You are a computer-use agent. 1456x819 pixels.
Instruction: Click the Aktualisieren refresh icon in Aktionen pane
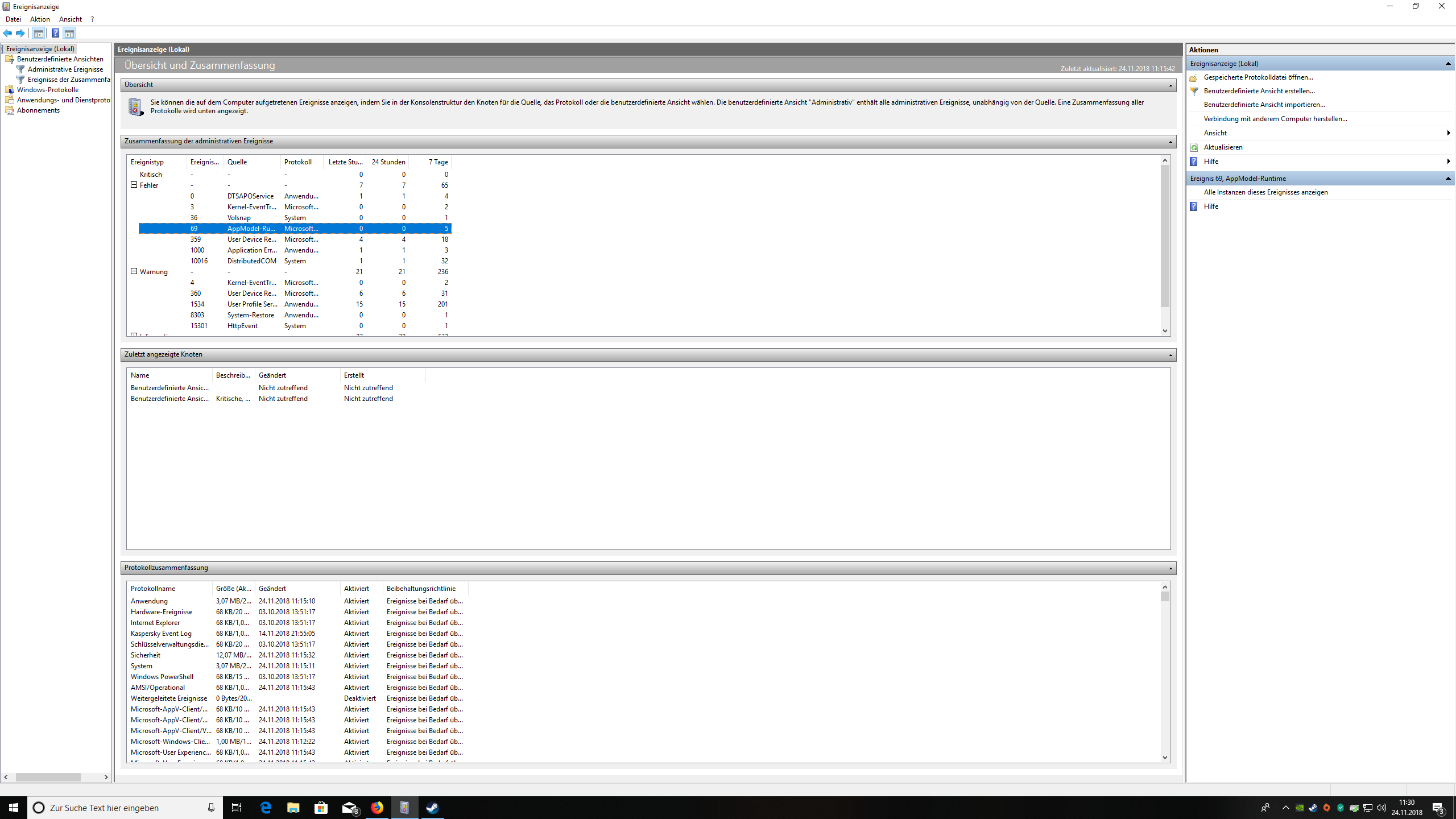(1194, 147)
